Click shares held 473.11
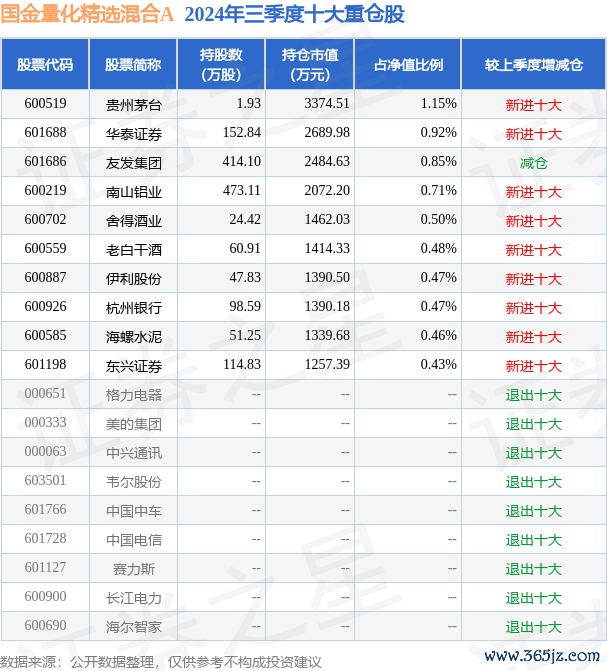The width and height of the screenshot is (607, 671). click(241, 190)
